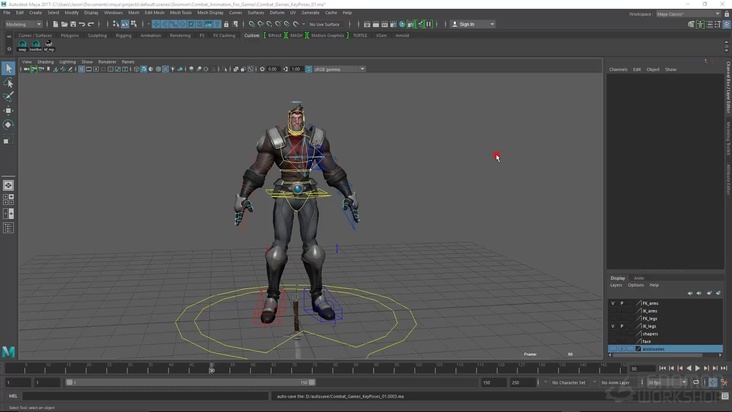Toggle visibility V on FK_arms layer
732x412 pixels.
coord(612,303)
